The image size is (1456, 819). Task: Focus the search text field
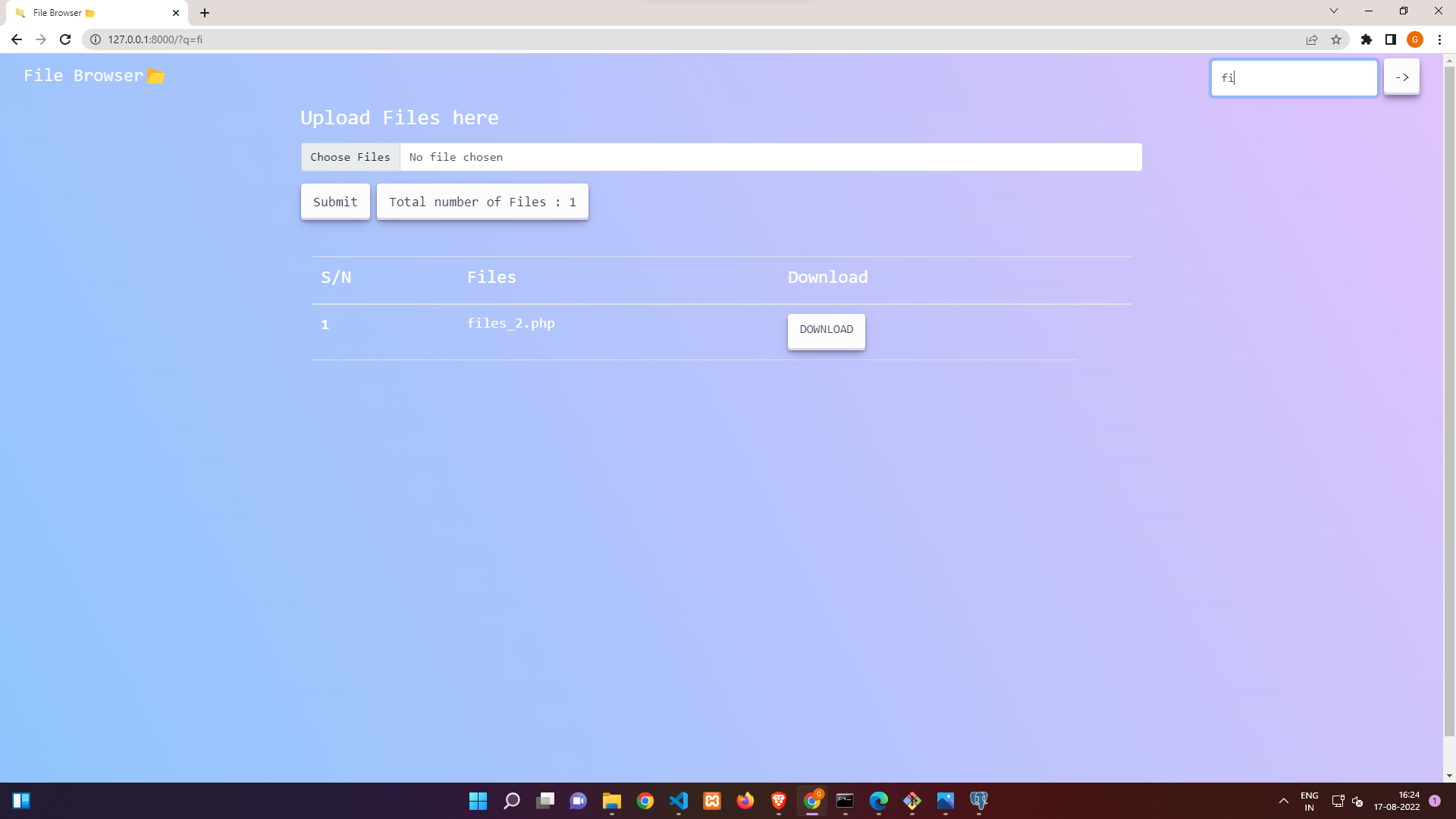[1294, 78]
